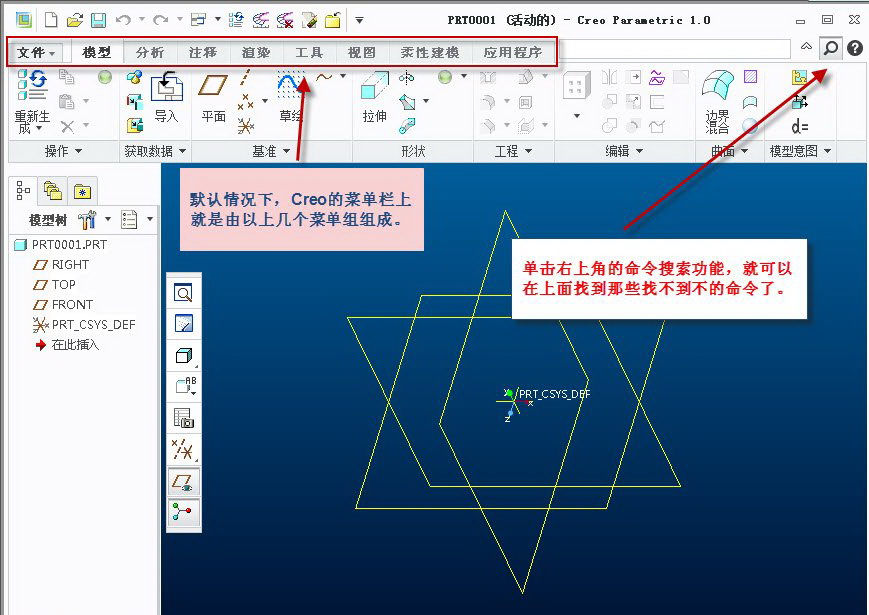Image resolution: width=869 pixels, height=615 pixels.
Task: Click the purple fill icon in 曲面 group
Action: (x=750, y=76)
